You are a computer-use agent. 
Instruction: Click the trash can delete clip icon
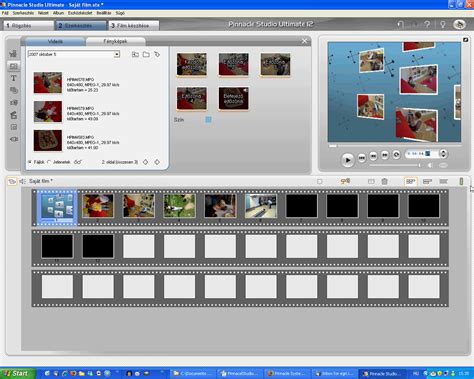[x=384, y=181]
